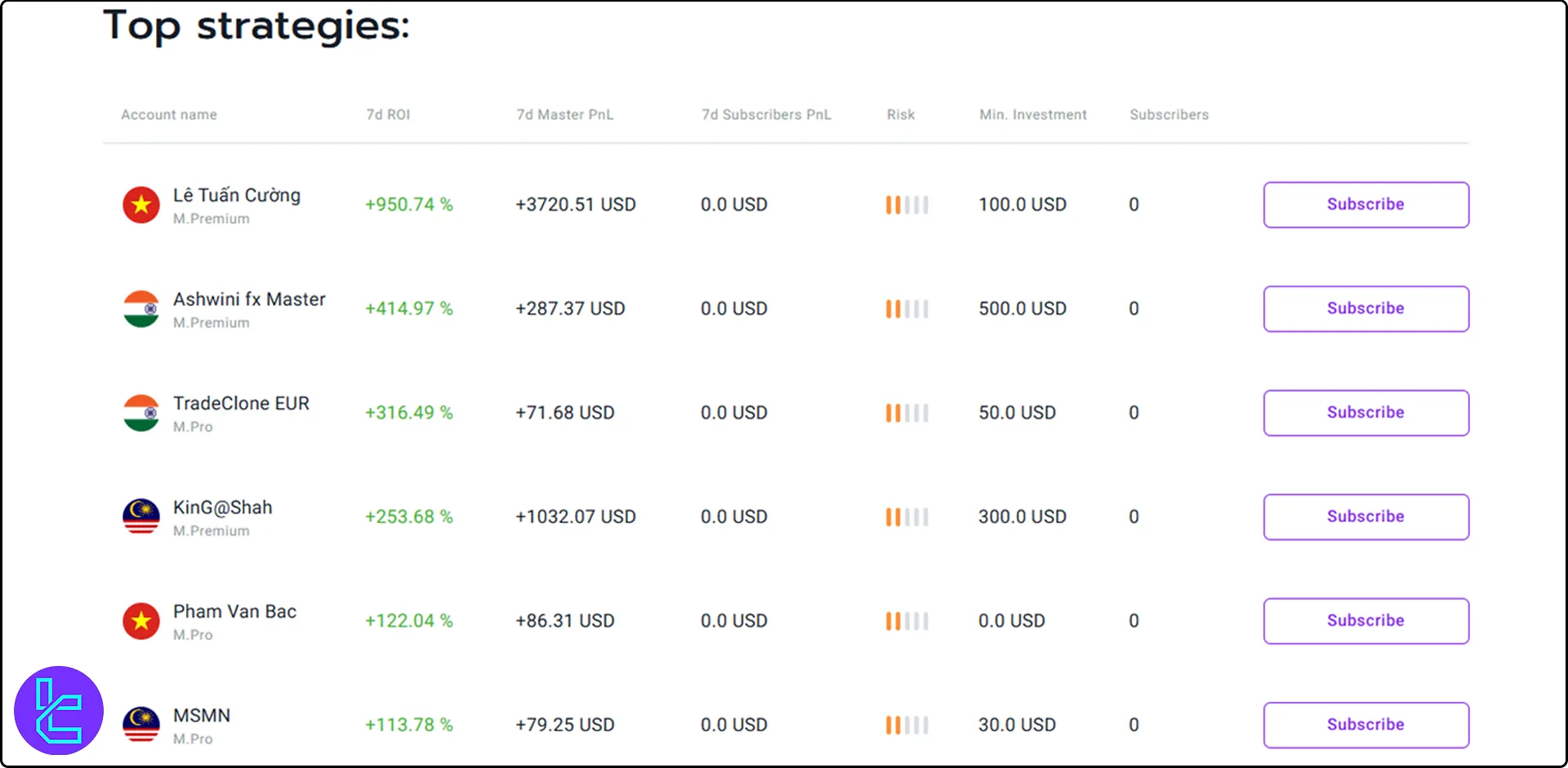Select 30.0 USD minimum investment
This screenshot has height=768, width=1568.
point(1017,725)
